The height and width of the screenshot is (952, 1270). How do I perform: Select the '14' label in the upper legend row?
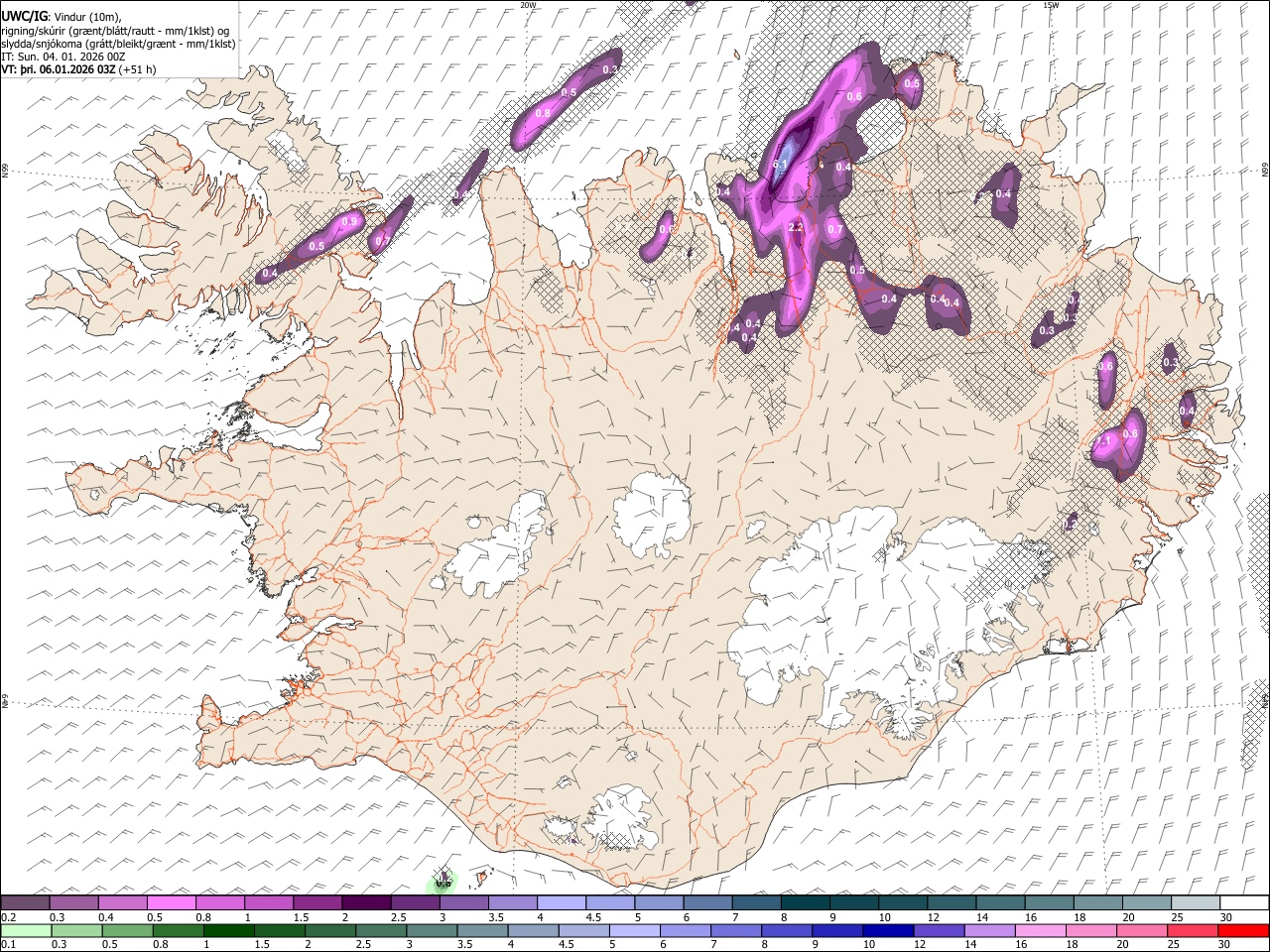(x=981, y=917)
